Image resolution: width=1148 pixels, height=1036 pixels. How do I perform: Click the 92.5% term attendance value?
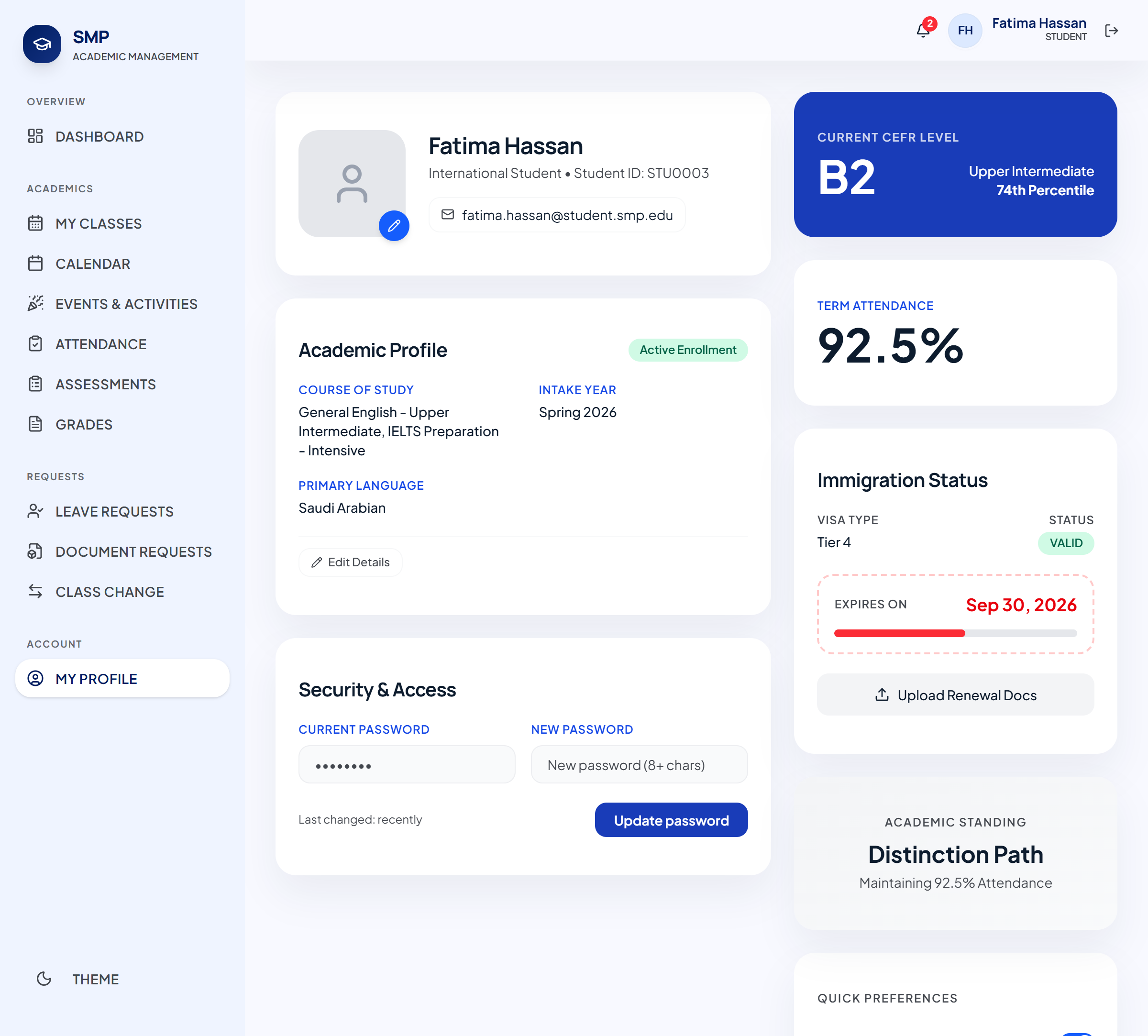tap(890, 345)
